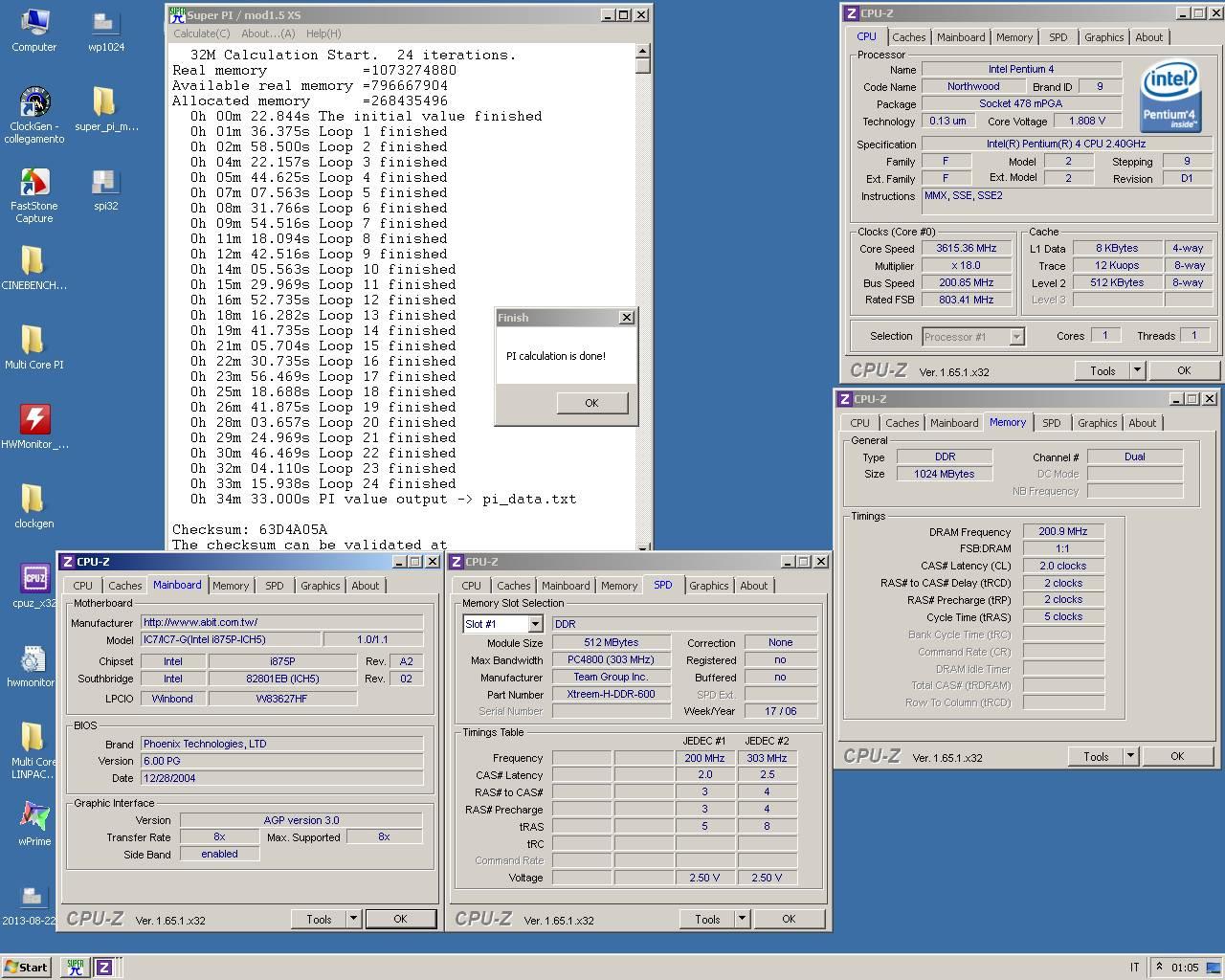
Task: Open About tab in CPU window
Action: (1148, 37)
